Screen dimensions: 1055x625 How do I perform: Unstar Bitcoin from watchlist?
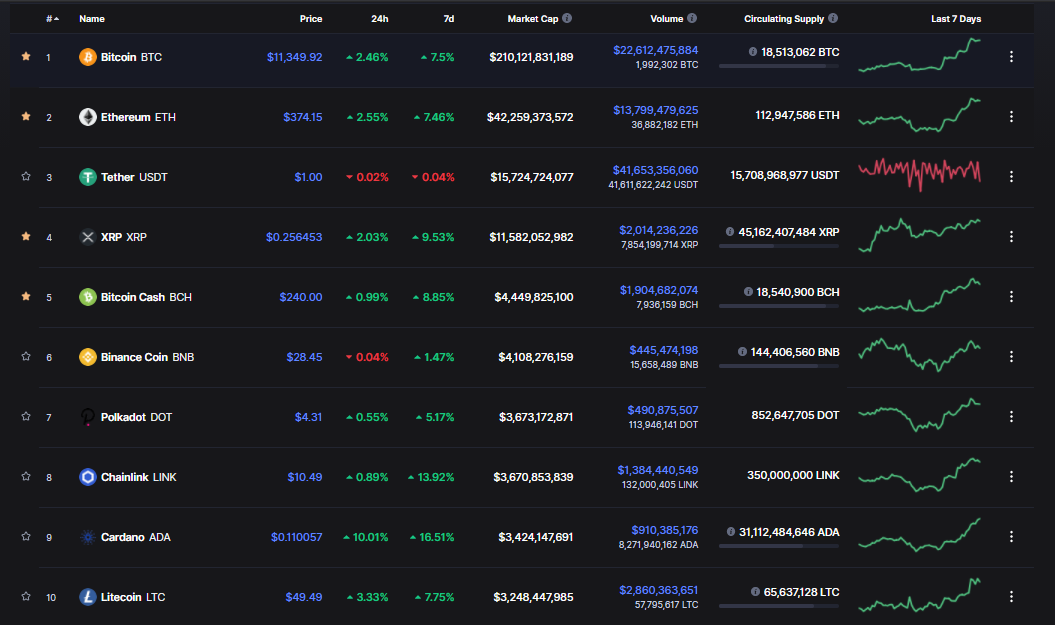[26, 57]
